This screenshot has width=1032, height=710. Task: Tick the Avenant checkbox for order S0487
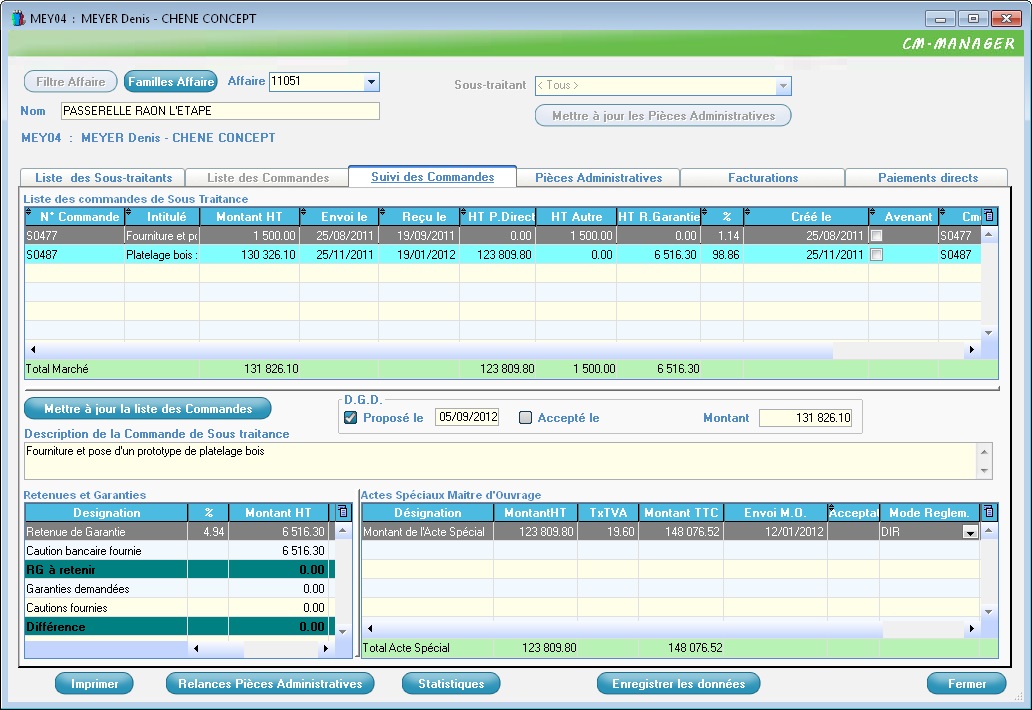click(877, 255)
